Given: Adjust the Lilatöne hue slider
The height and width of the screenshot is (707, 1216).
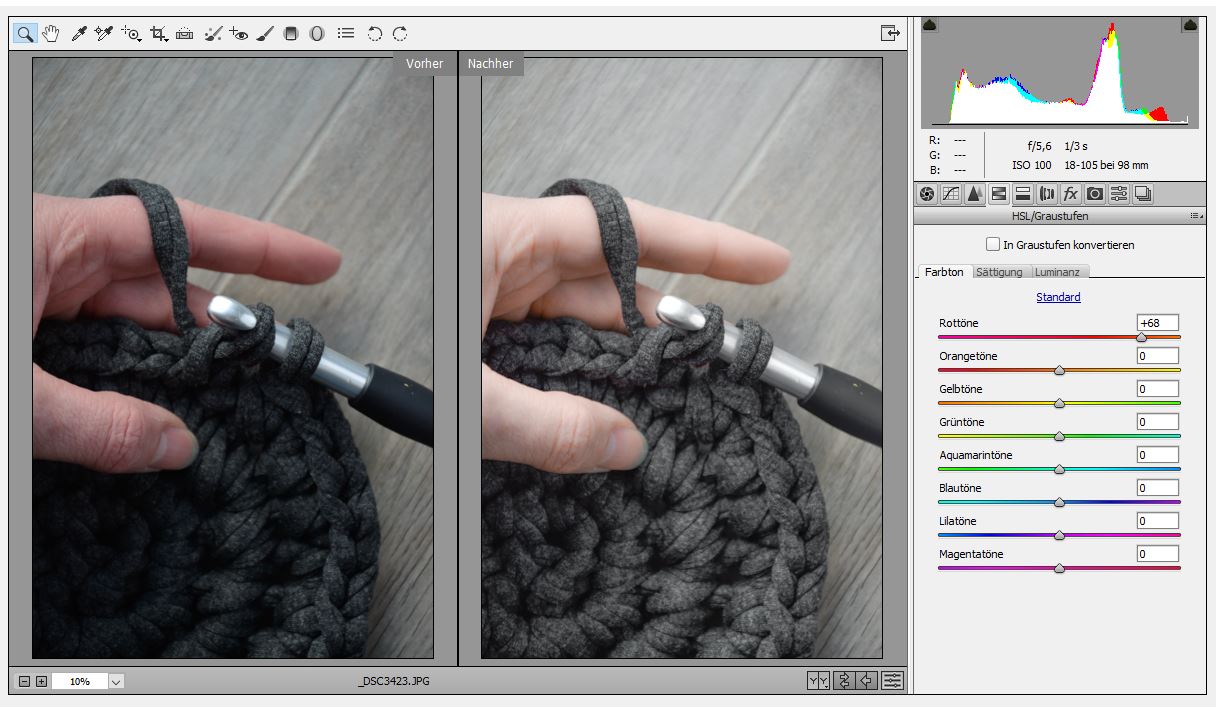Looking at the screenshot, I should pos(1059,536).
